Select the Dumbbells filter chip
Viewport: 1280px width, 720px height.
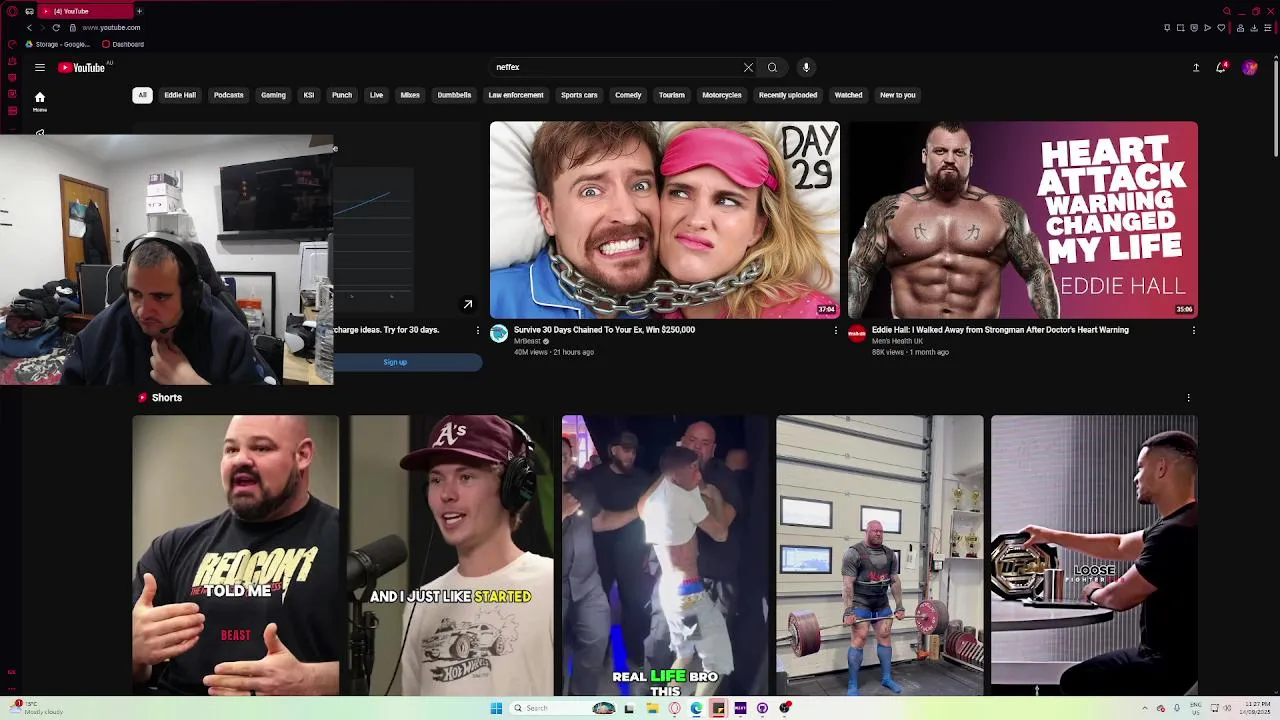tap(454, 95)
